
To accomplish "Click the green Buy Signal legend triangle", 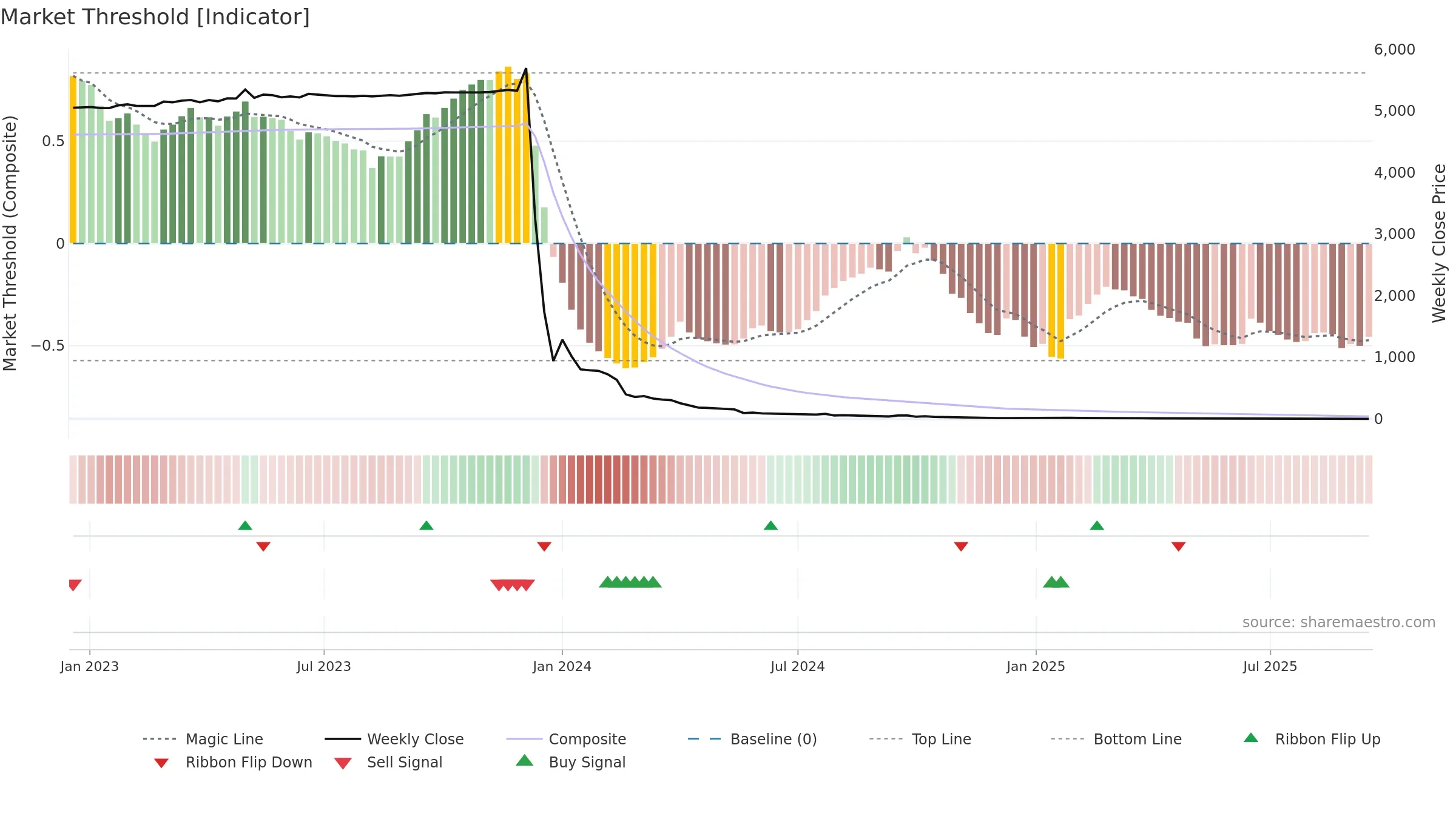I will (x=525, y=760).
